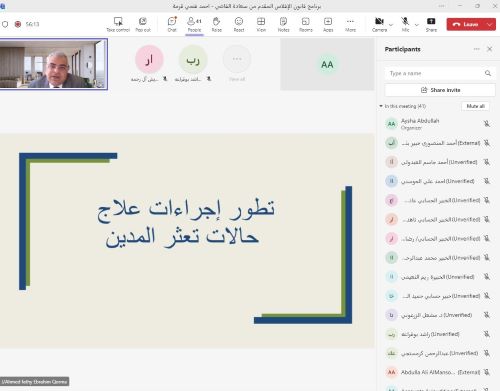Open the meeting Chat
This screenshot has height=391, width=500.
(x=172, y=24)
